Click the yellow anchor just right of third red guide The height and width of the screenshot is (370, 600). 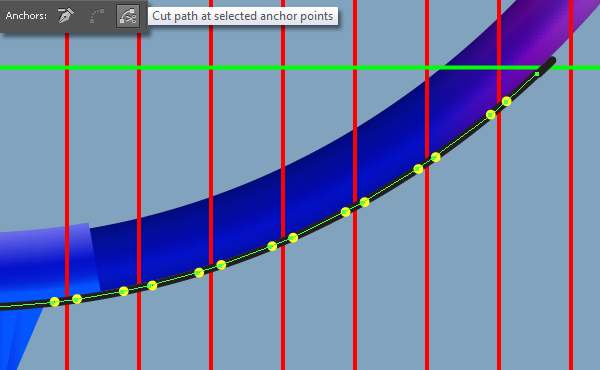pyautogui.click(x=221, y=265)
